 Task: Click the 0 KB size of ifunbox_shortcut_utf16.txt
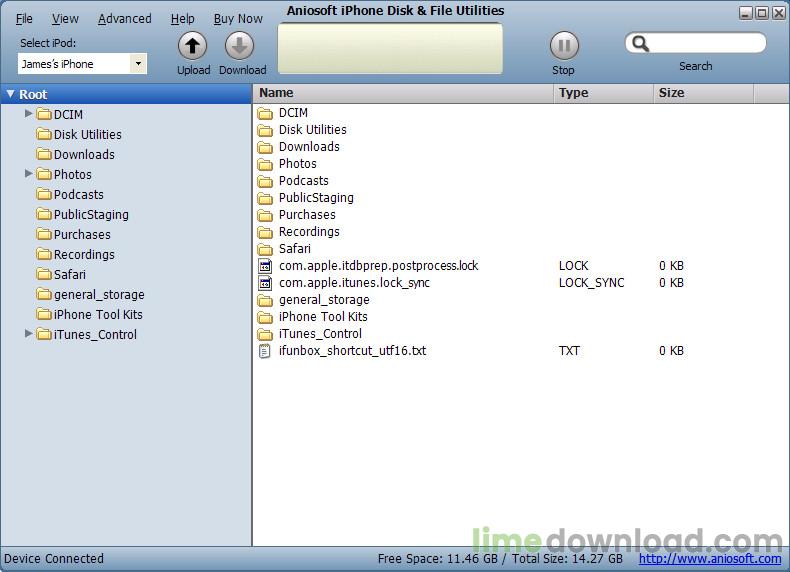tap(672, 351)
